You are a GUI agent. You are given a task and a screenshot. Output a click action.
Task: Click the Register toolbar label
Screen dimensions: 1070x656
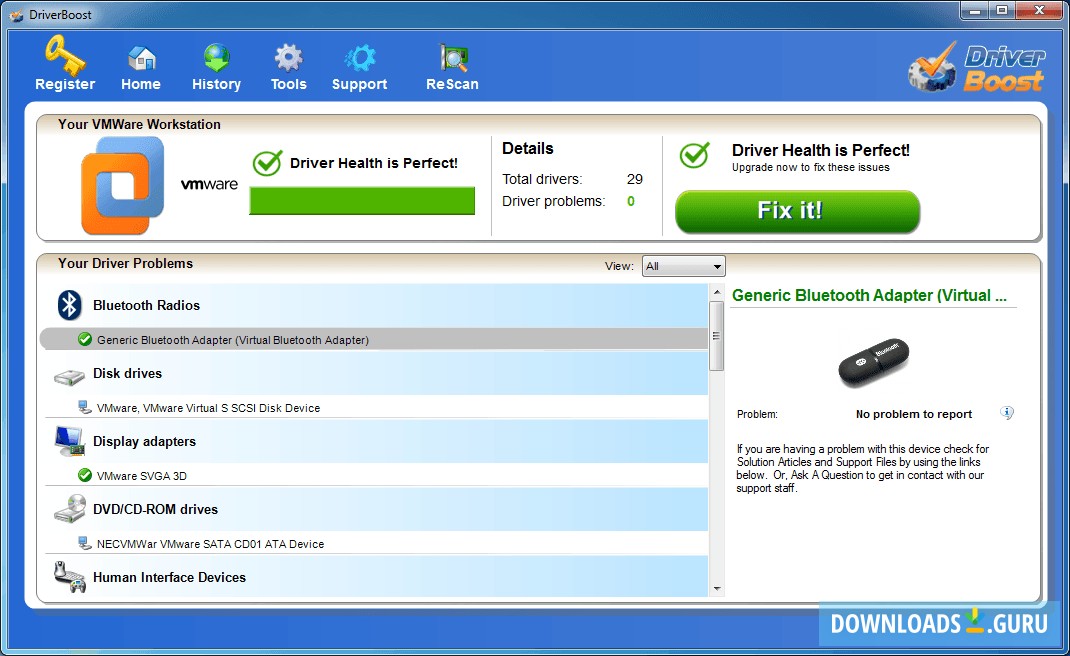pyautogui.click(x=65, y=84)
